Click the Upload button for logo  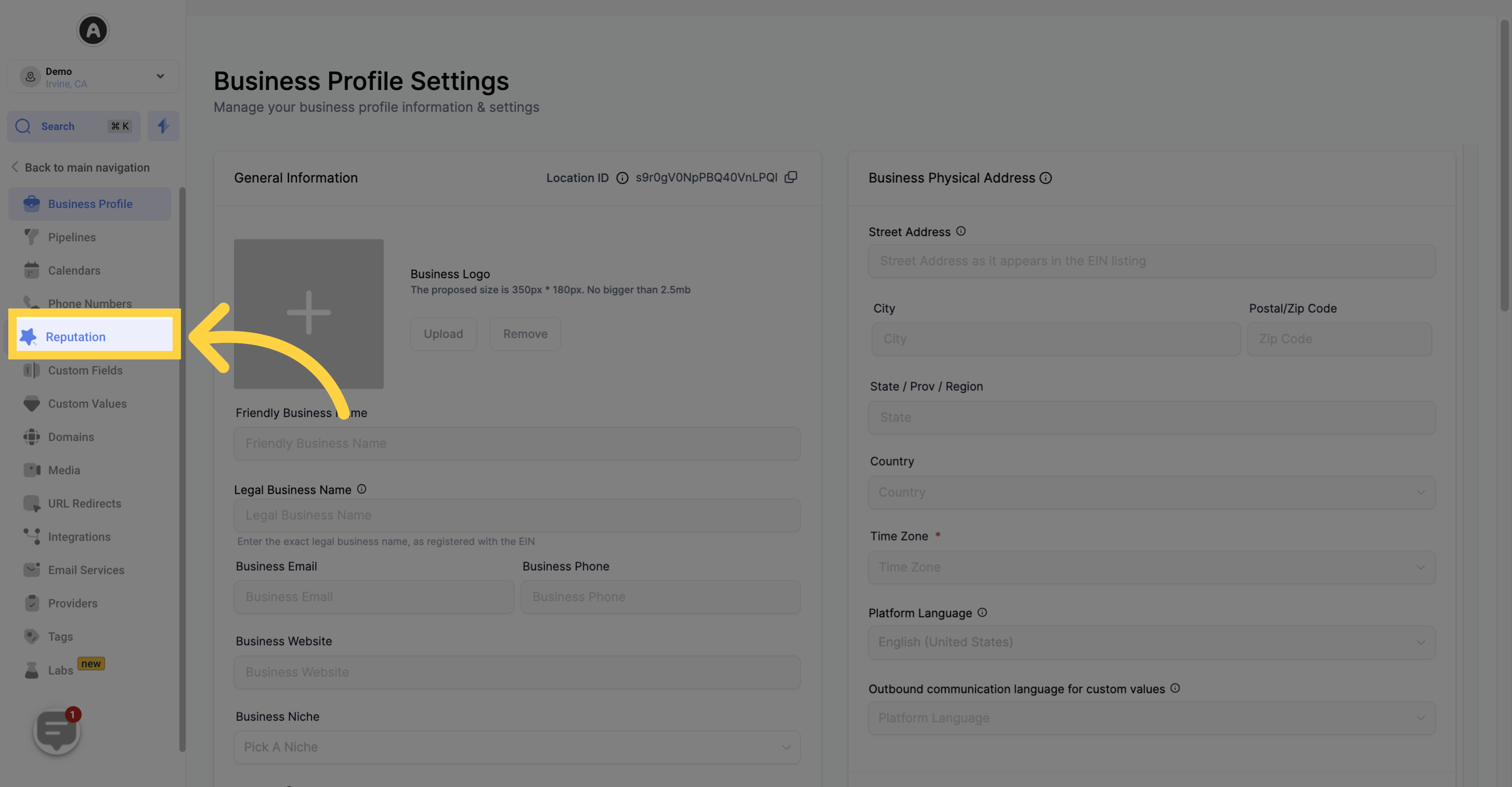click(x=443, y=333)
